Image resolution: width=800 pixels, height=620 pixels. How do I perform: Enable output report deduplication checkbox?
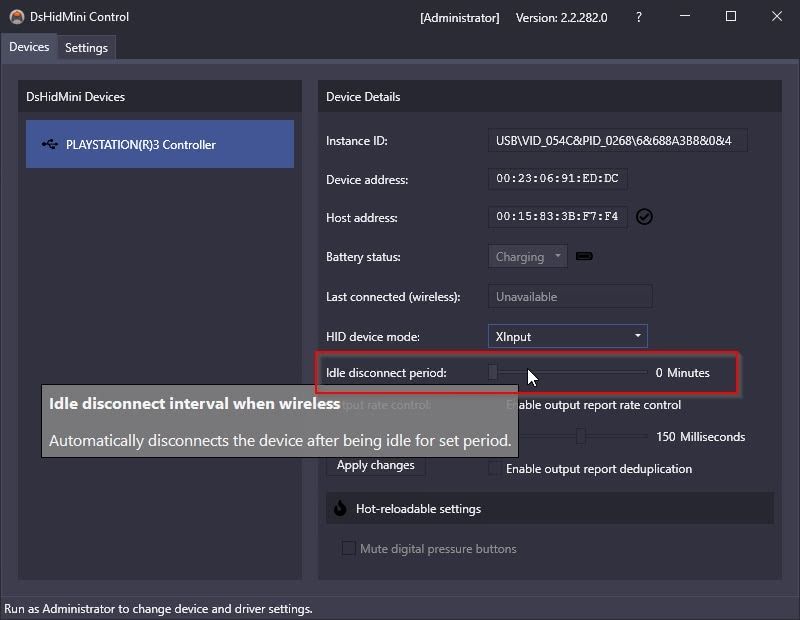click(494, 468)
